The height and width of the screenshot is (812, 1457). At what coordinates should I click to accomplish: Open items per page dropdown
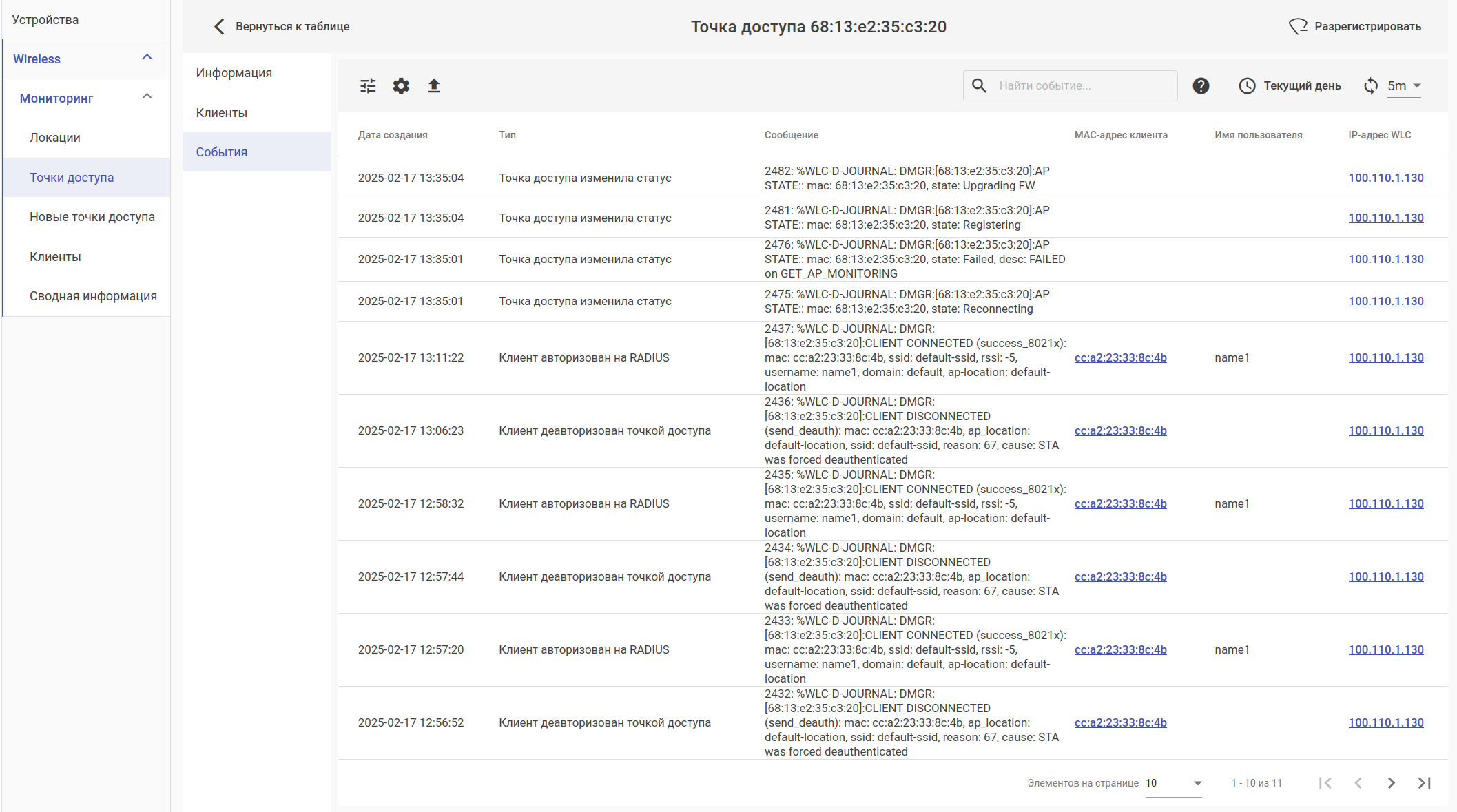tap(1173, 783)
